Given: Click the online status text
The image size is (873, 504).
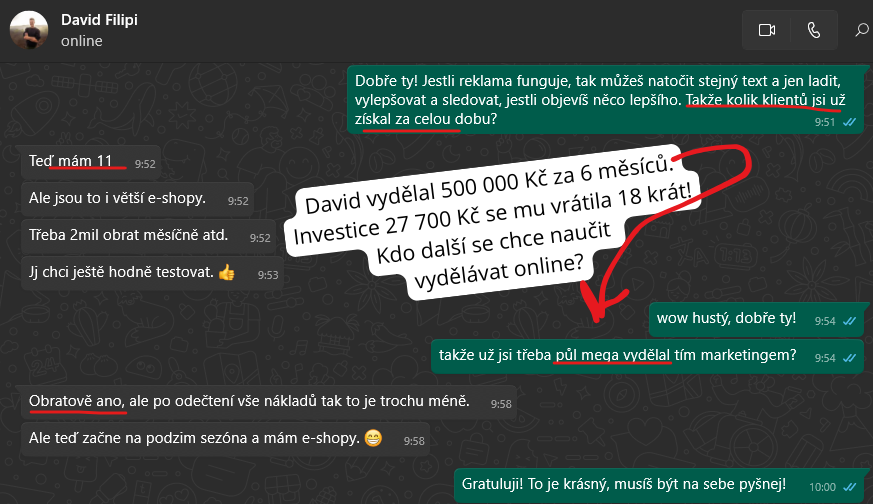Looking at the screenshot, I should [x=81, y=41].
